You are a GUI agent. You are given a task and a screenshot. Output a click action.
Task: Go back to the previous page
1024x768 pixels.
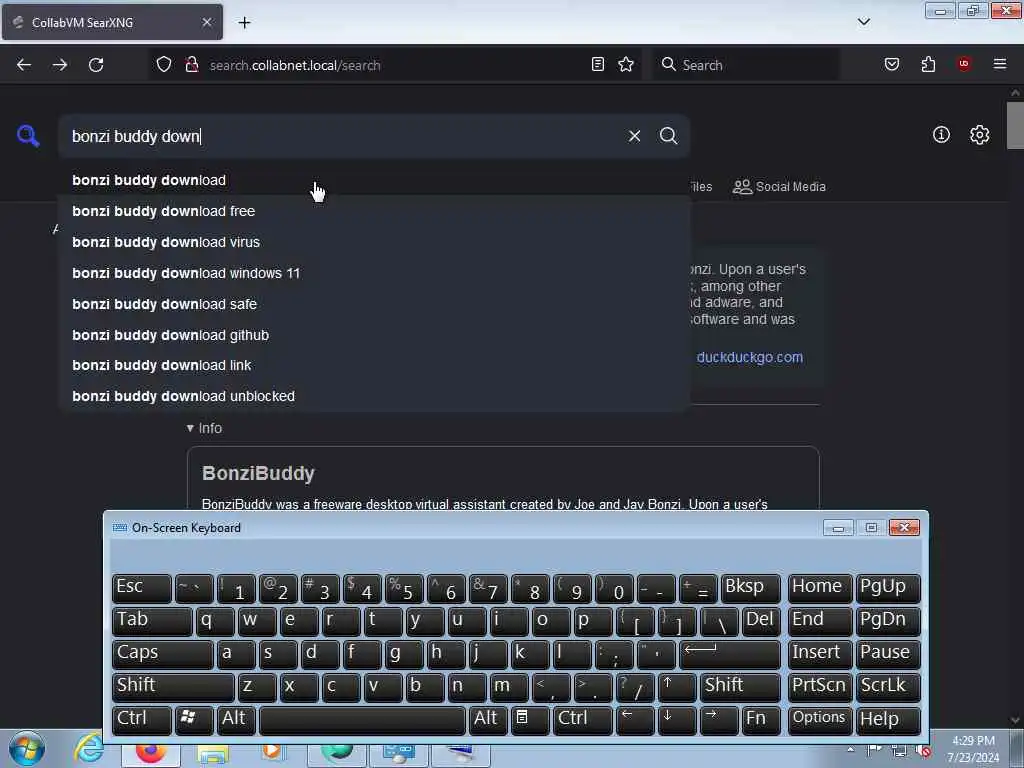click(x=24, y=65)
